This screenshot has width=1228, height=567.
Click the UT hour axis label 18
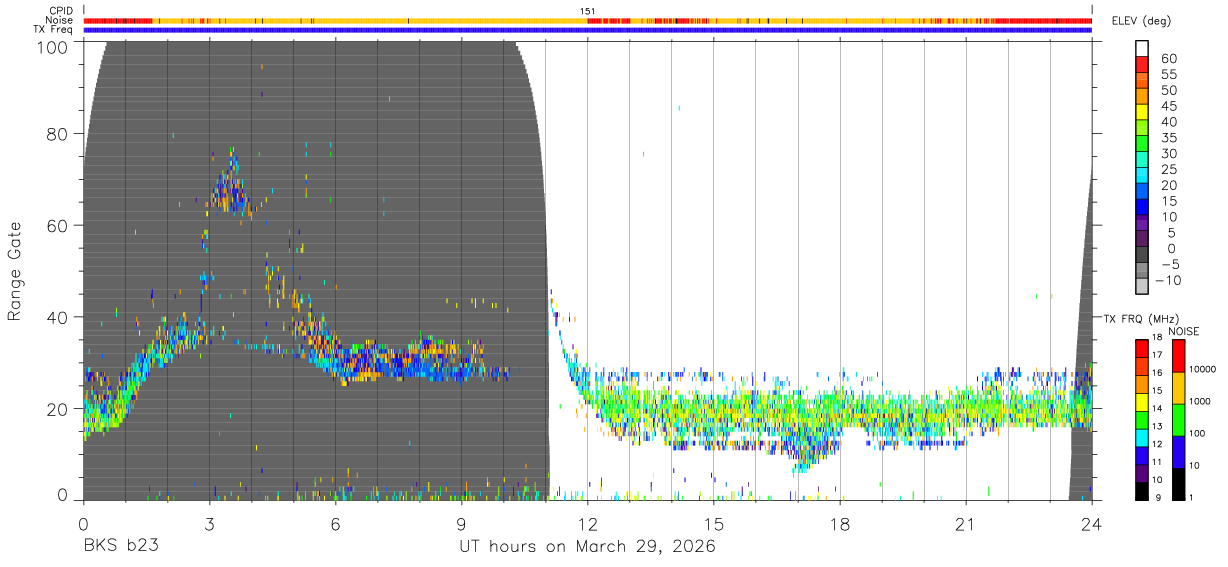pyautogui.click(x=840, y=523)
